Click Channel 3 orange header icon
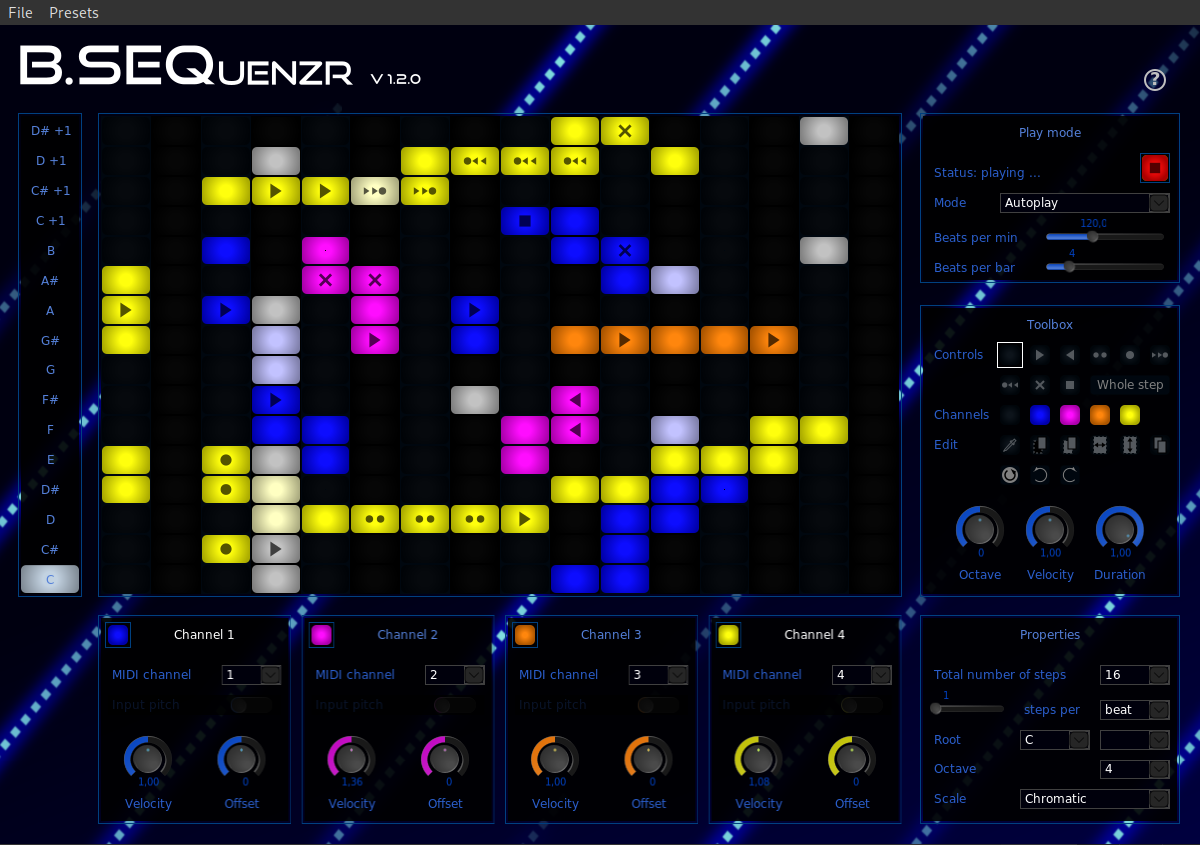Screen dimensions: 1200x845 coord(525,635)
